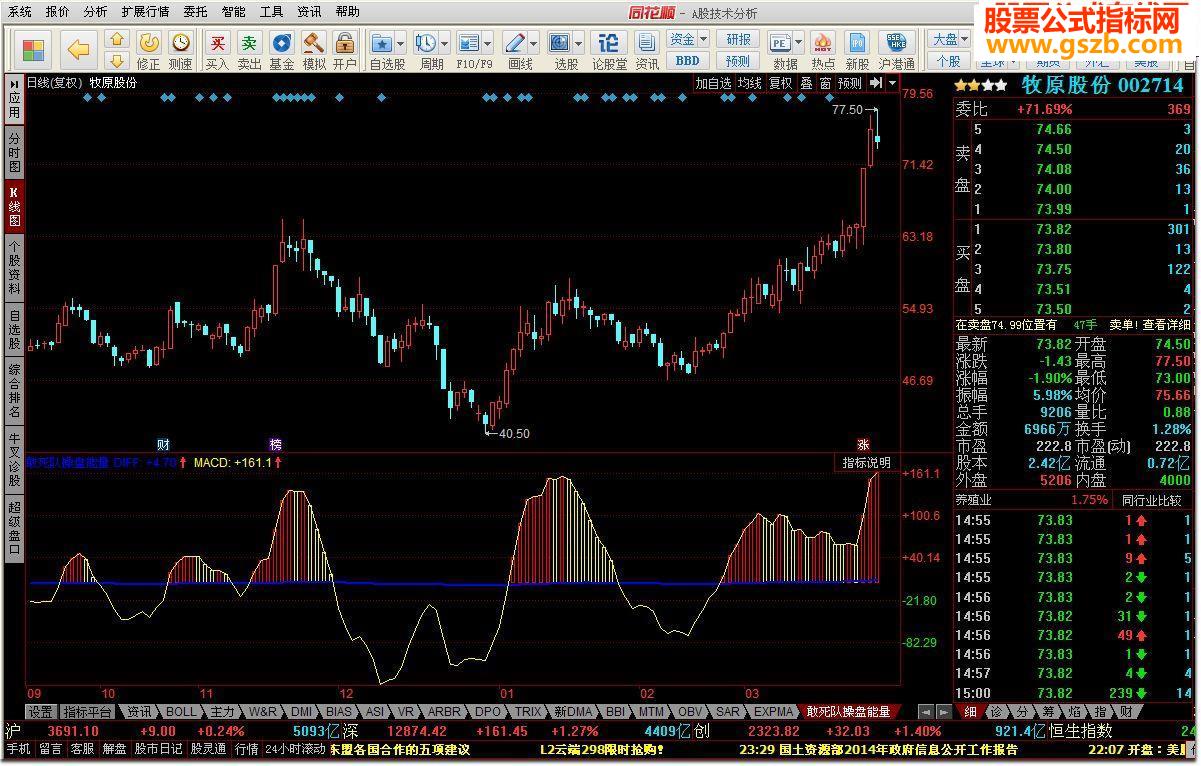
Task: Open the 新股 new shares icon
Action: (x=857, y=50)
